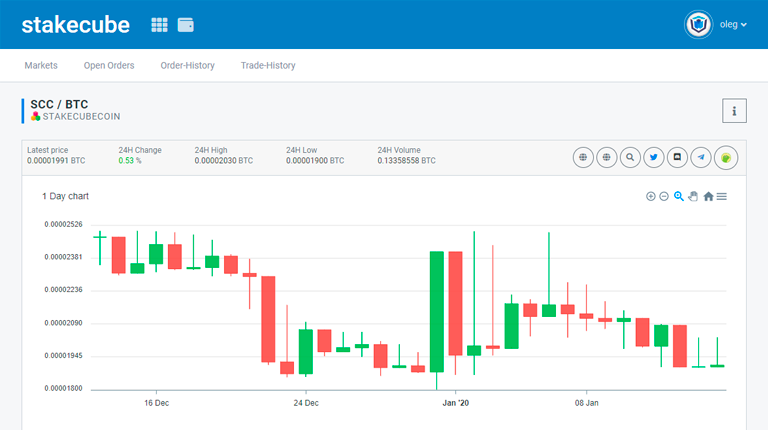Select the chart panning hand tool
768x430 pixels.
pyautogui.click(x=693, y=196)
